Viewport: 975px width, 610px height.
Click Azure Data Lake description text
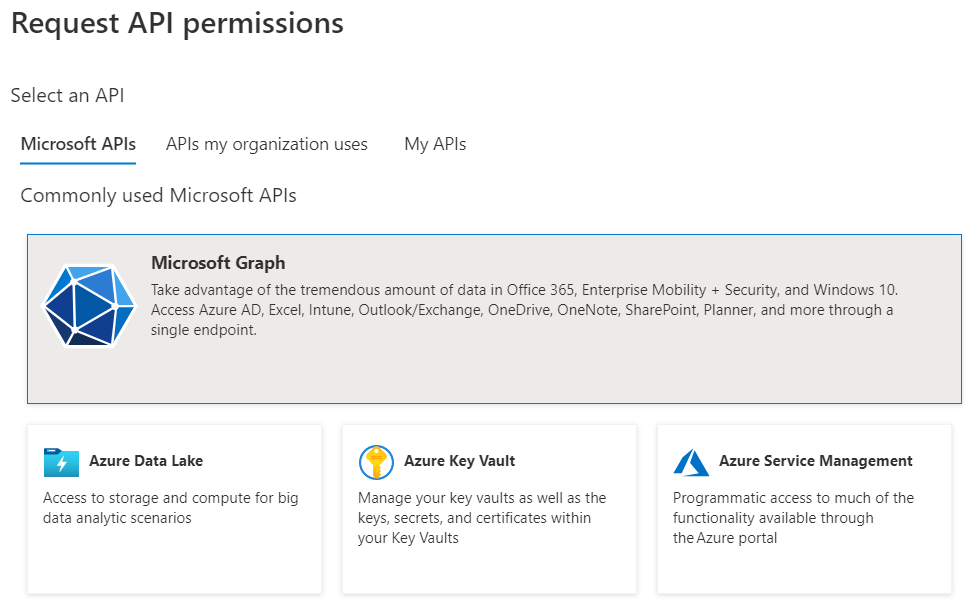pos(170,508)
